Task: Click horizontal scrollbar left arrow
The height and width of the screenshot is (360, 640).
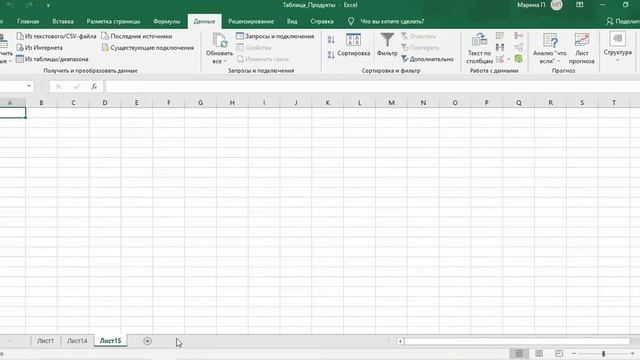Action: [x=400, y=341]
